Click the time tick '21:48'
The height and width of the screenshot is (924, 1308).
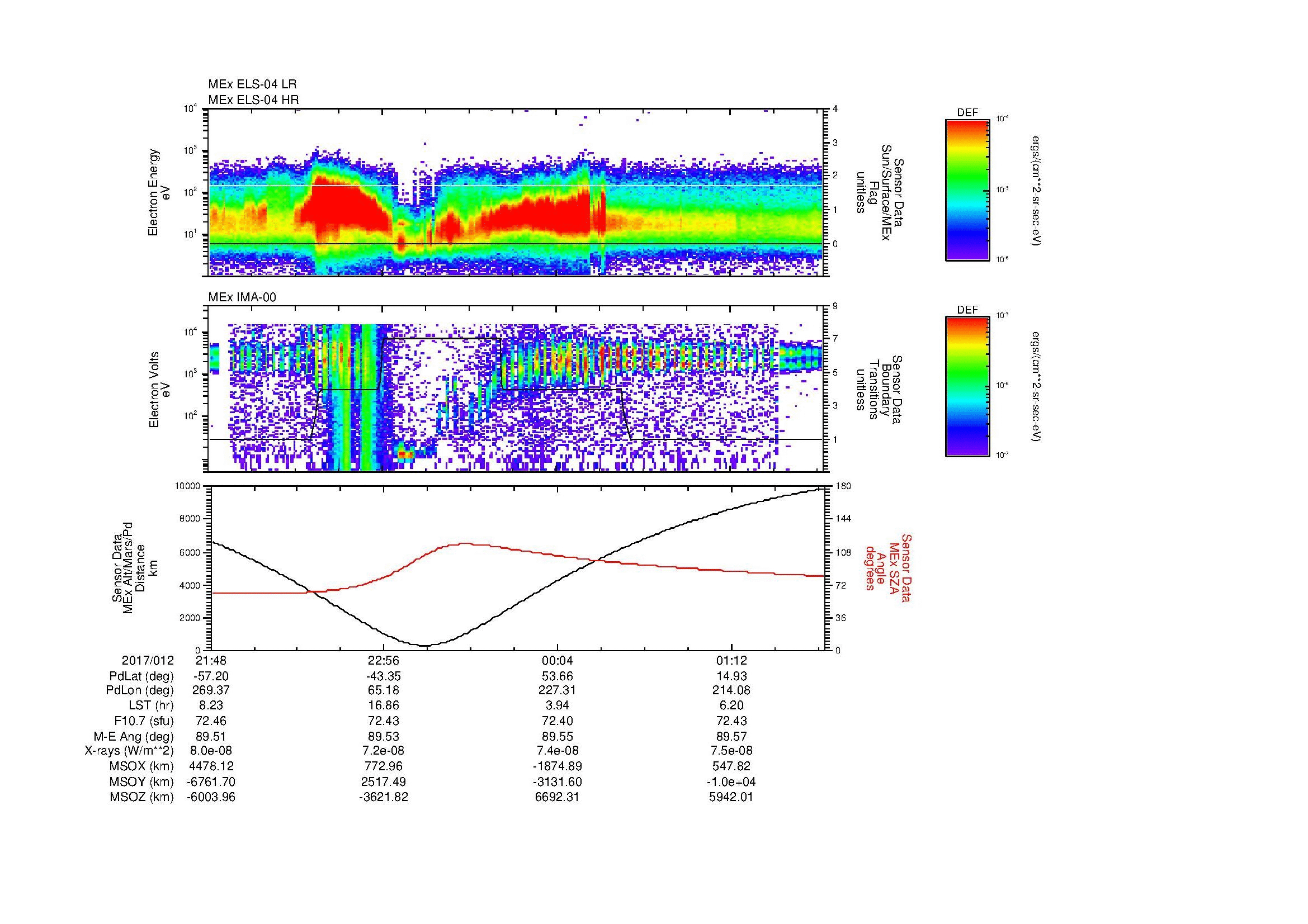(x=211, y=661)
